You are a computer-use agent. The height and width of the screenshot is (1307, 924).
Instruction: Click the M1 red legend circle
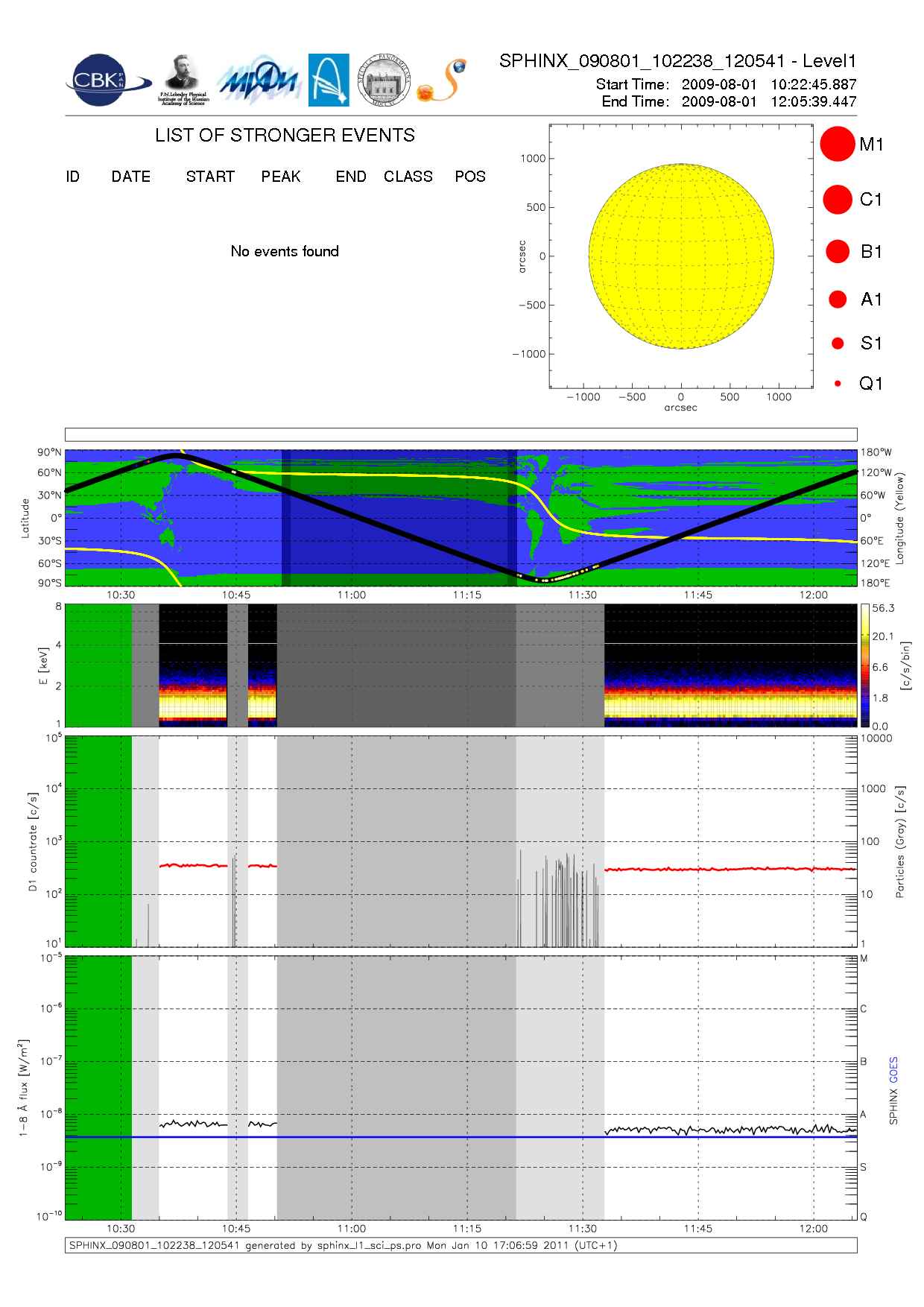point(837,144)
